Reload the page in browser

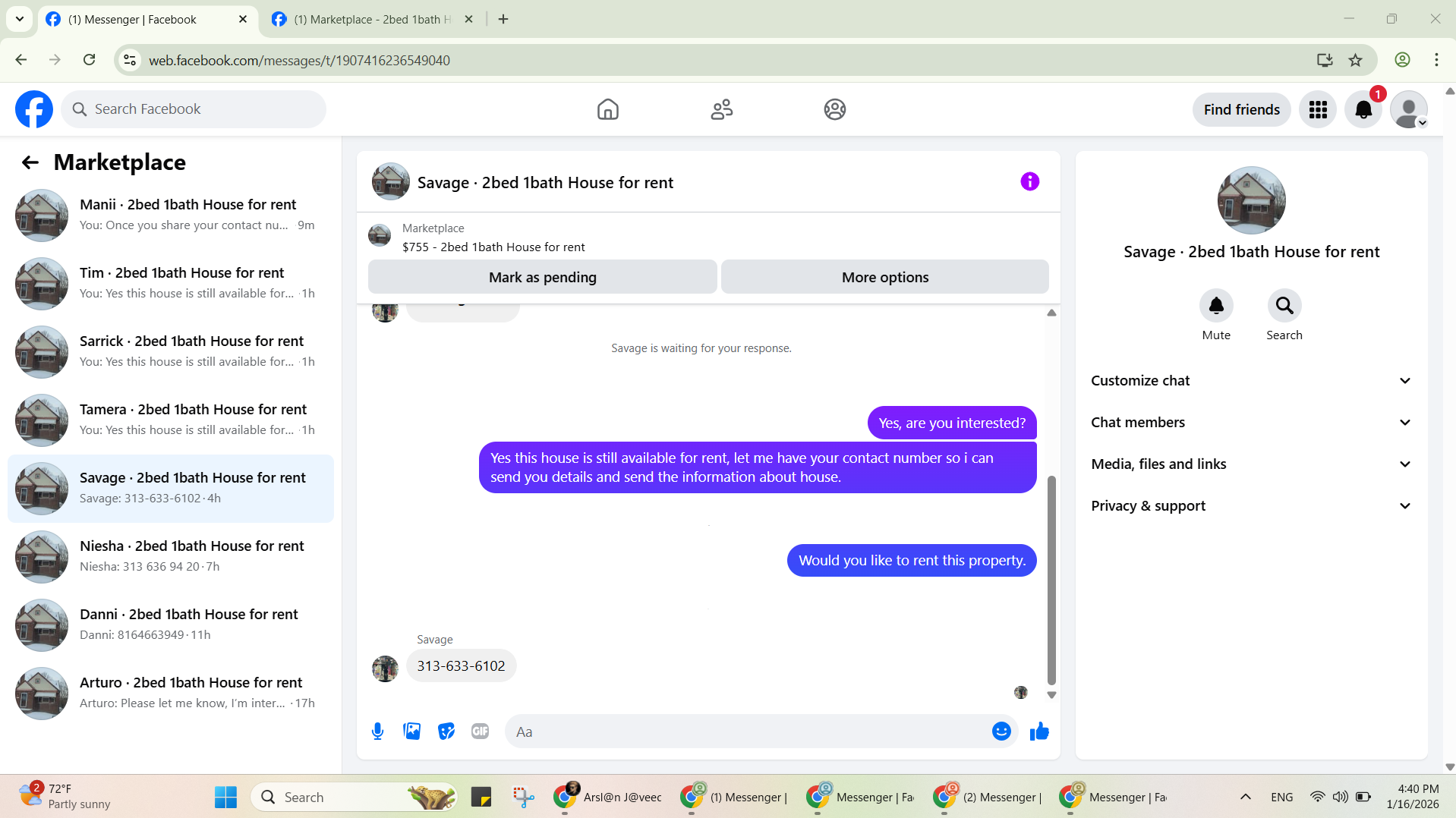89,60
